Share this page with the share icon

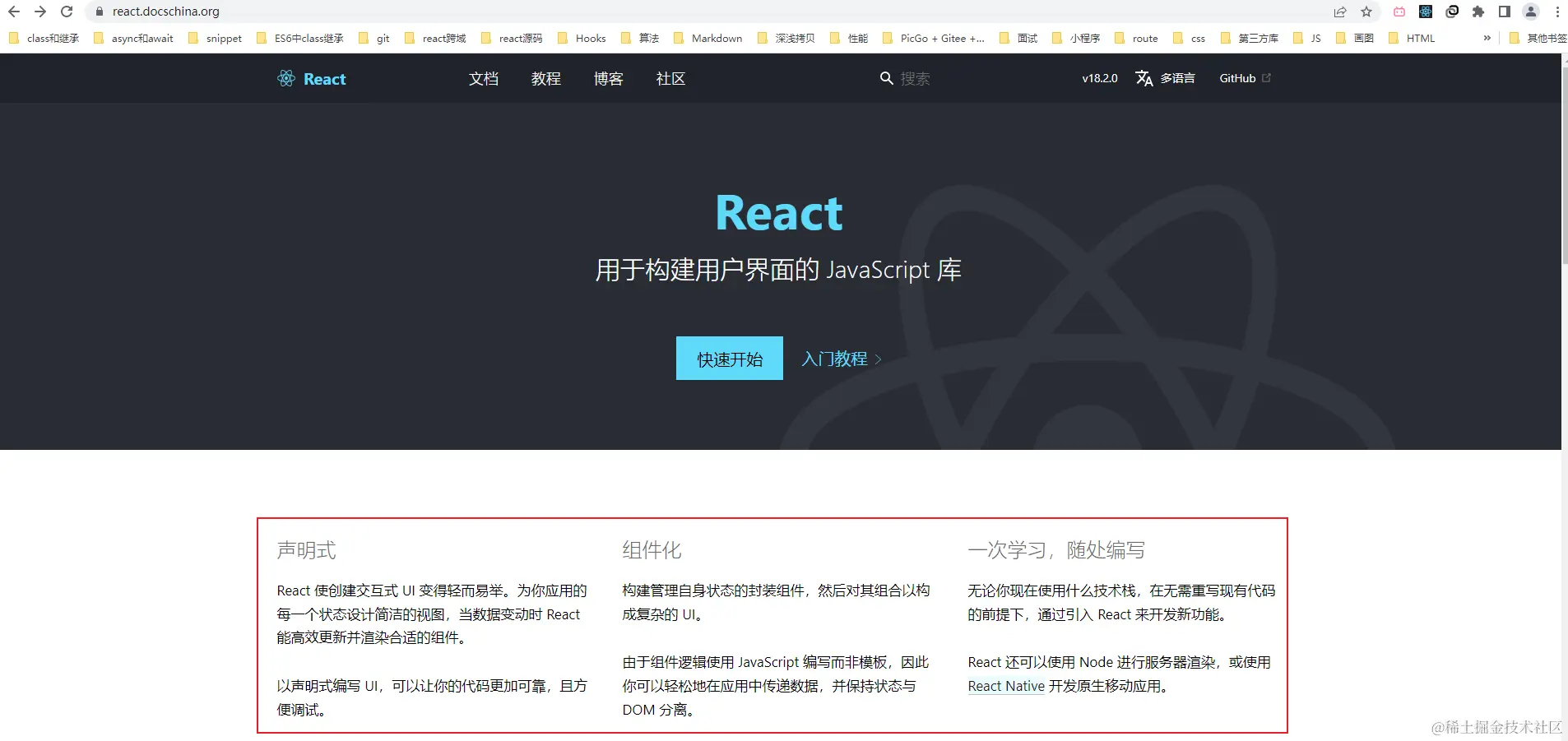[1340, 12]
